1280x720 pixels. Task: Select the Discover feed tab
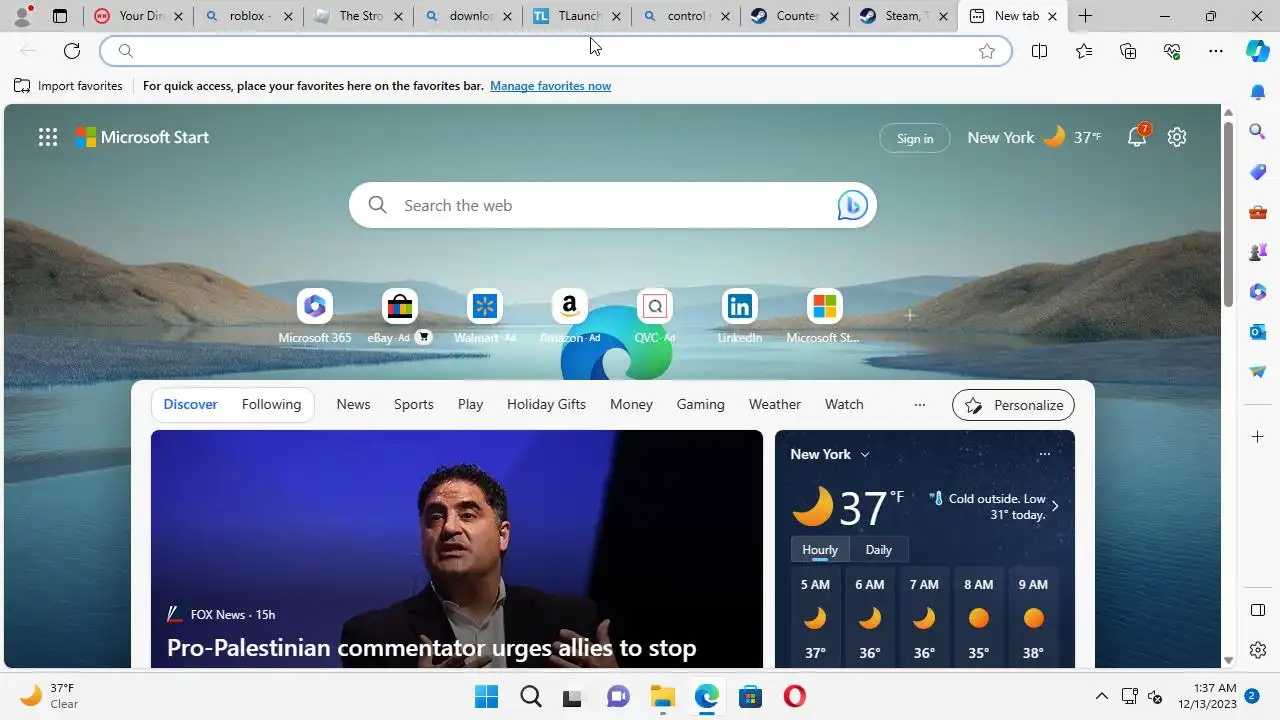[x=191, y=404]
